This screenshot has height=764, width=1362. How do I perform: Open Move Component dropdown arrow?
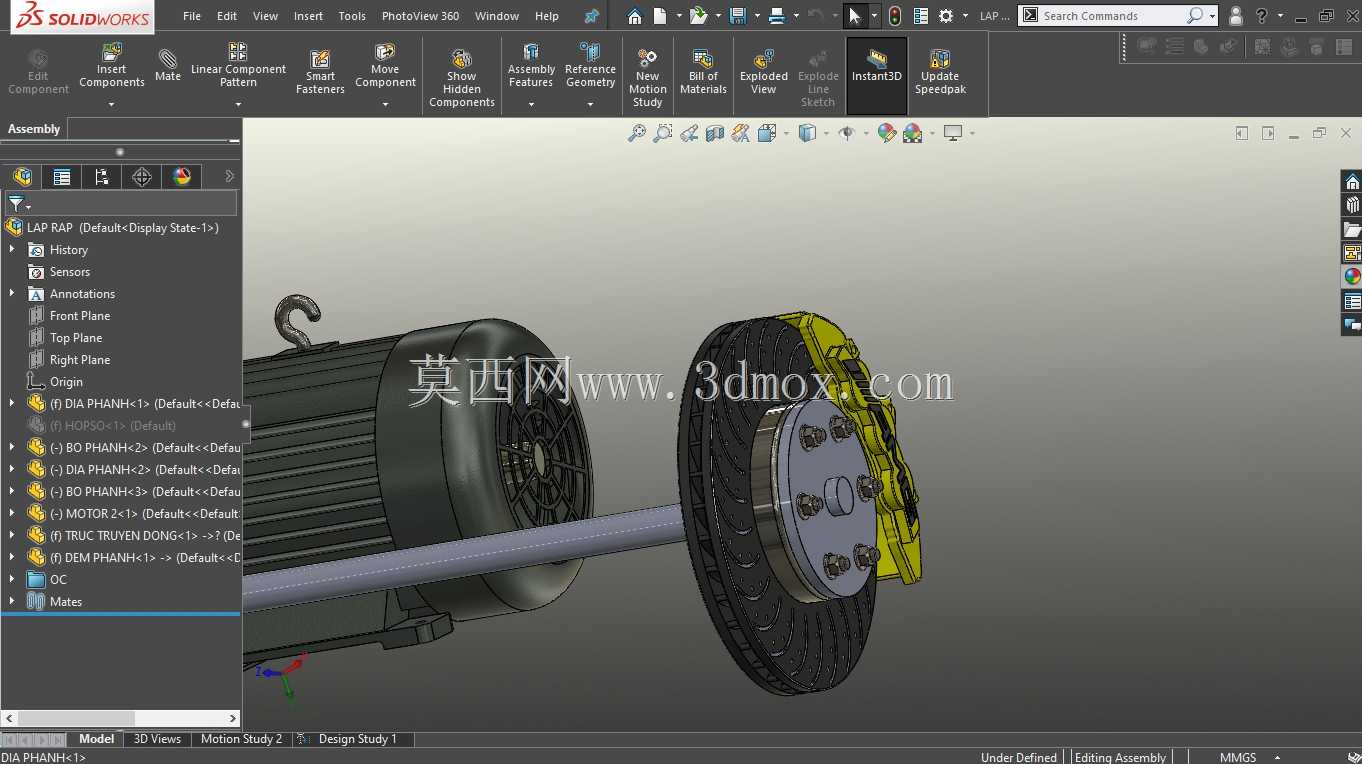pyautogui.click(x=385, y=104)
